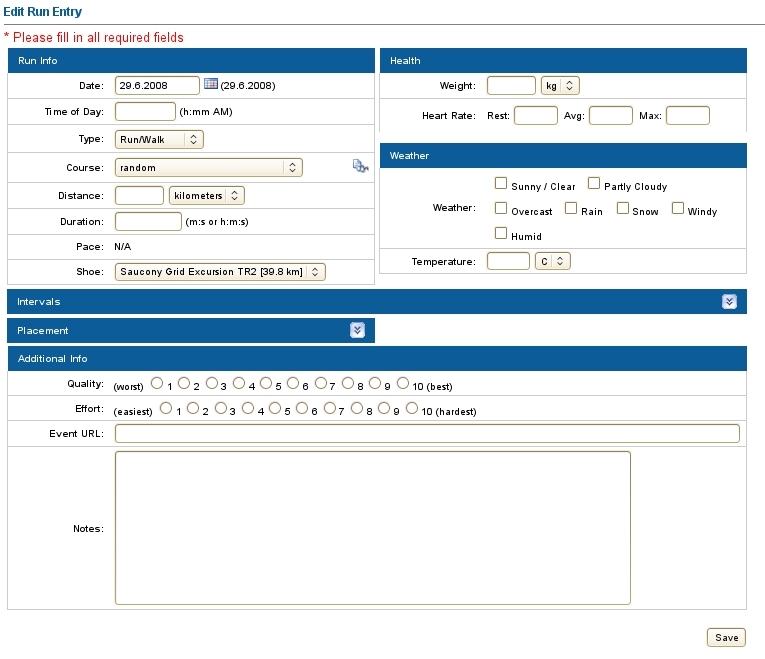Tick the Overcast checkbox
The height and width of the screenshot is (659, 765).
501,208
